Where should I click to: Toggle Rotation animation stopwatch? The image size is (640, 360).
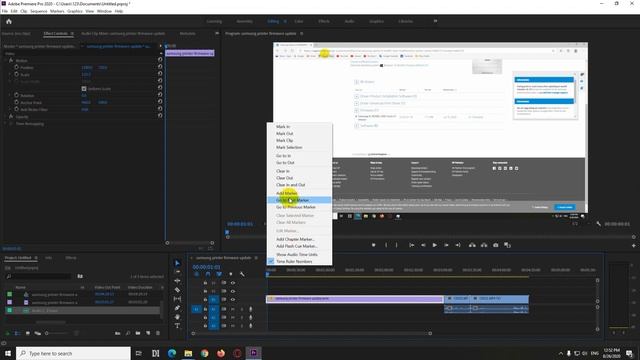[x=16, y=95]
